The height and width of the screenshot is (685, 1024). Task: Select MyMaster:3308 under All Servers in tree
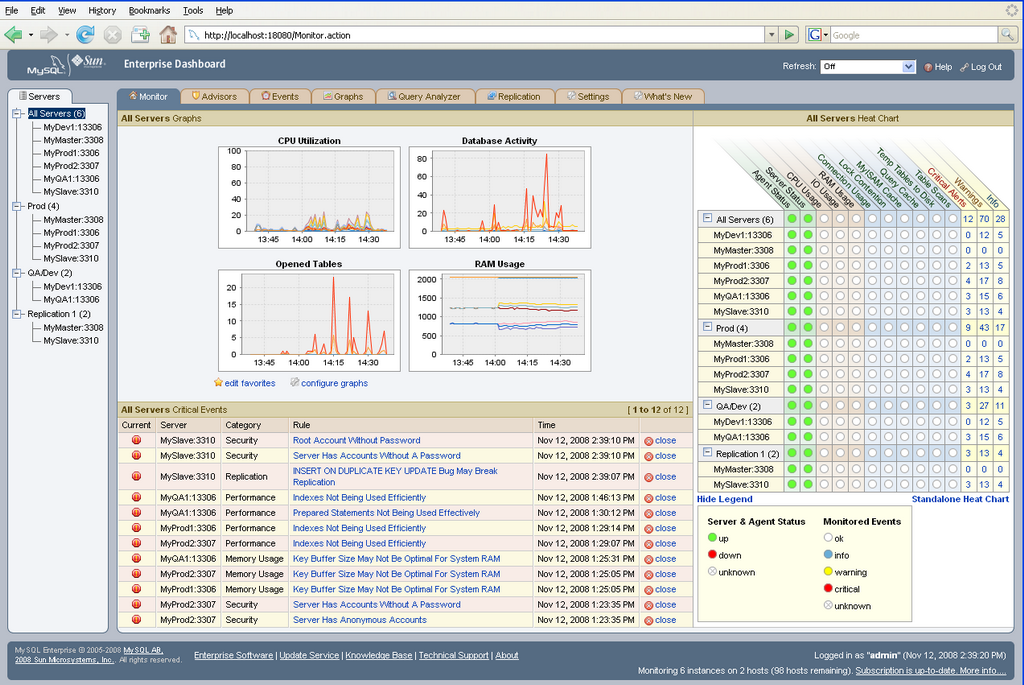pos(73,140)
